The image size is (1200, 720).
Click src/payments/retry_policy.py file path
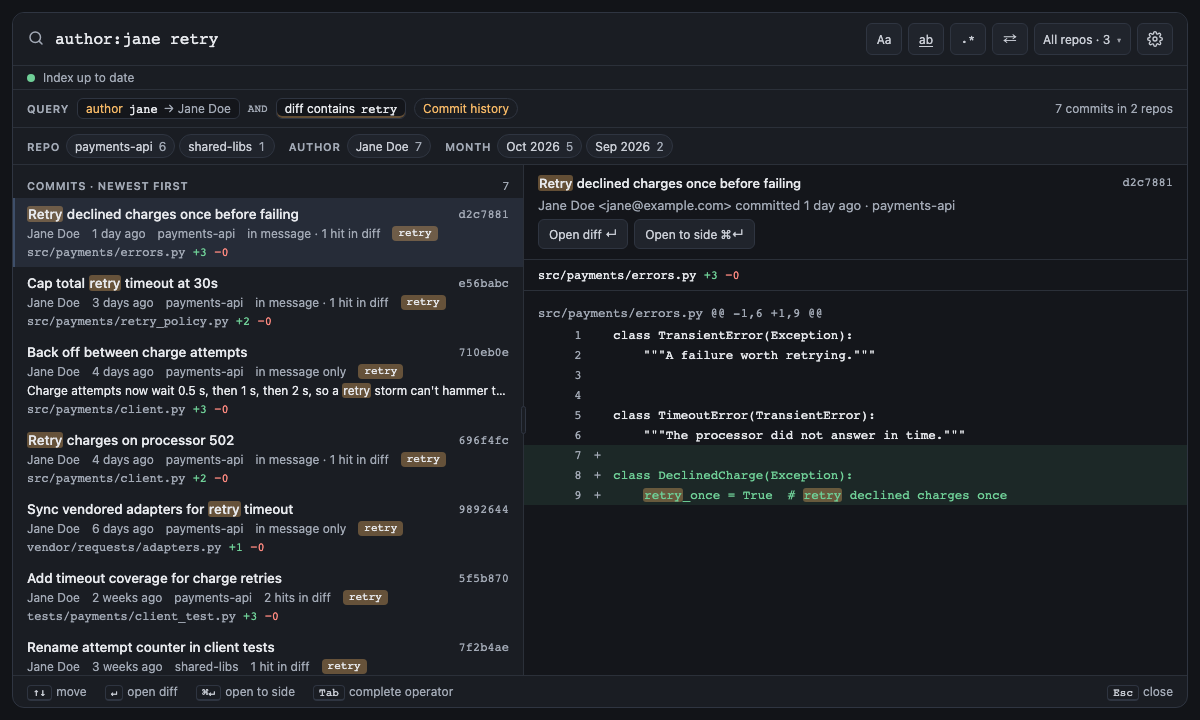pos(127,321)
